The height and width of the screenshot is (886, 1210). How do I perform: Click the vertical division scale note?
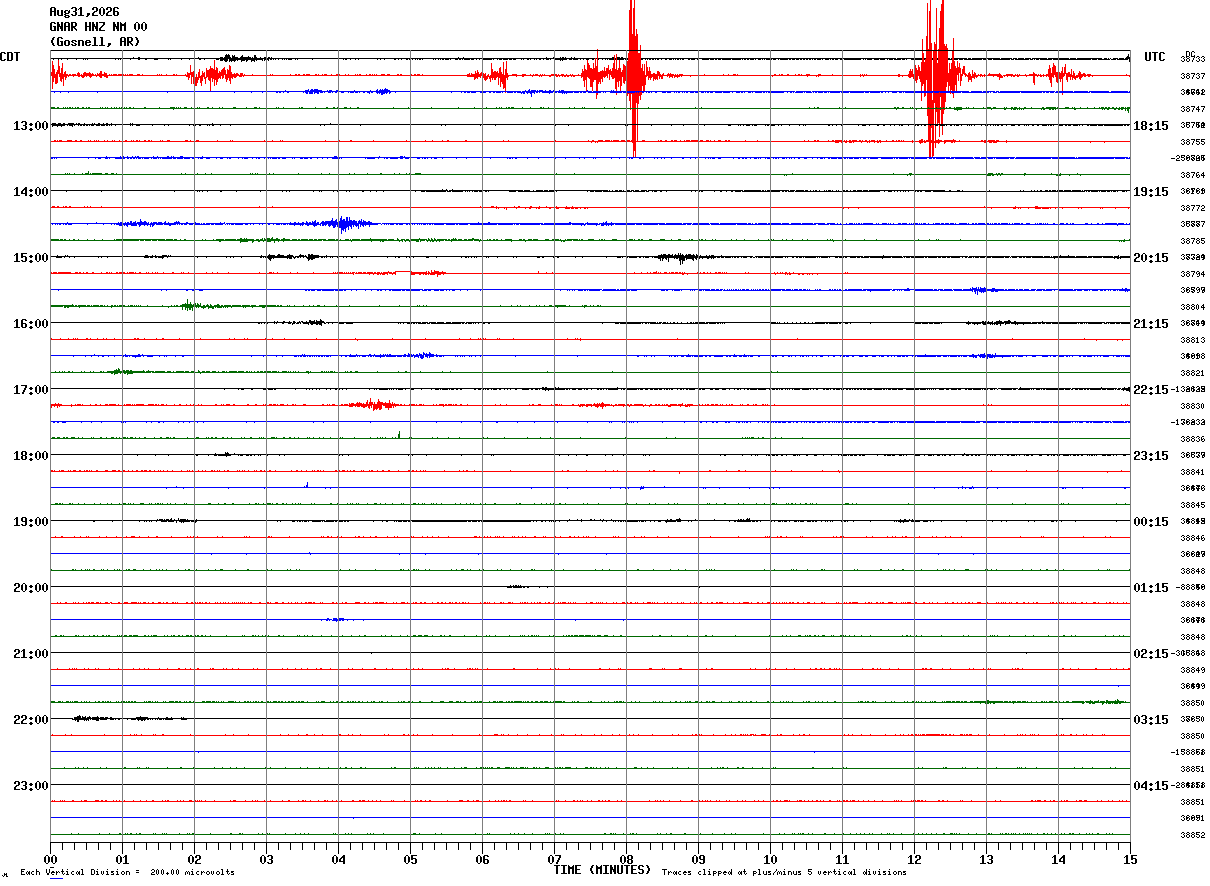click(x=127, y=873)
